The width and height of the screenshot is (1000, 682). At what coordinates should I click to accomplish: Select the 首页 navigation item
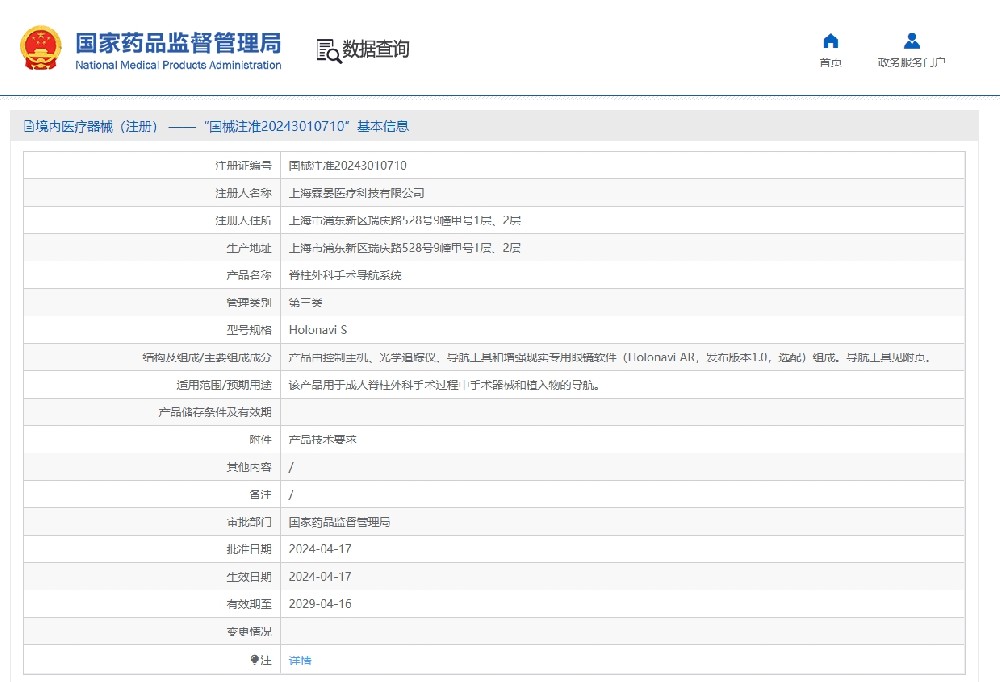[x=830, y=50]
